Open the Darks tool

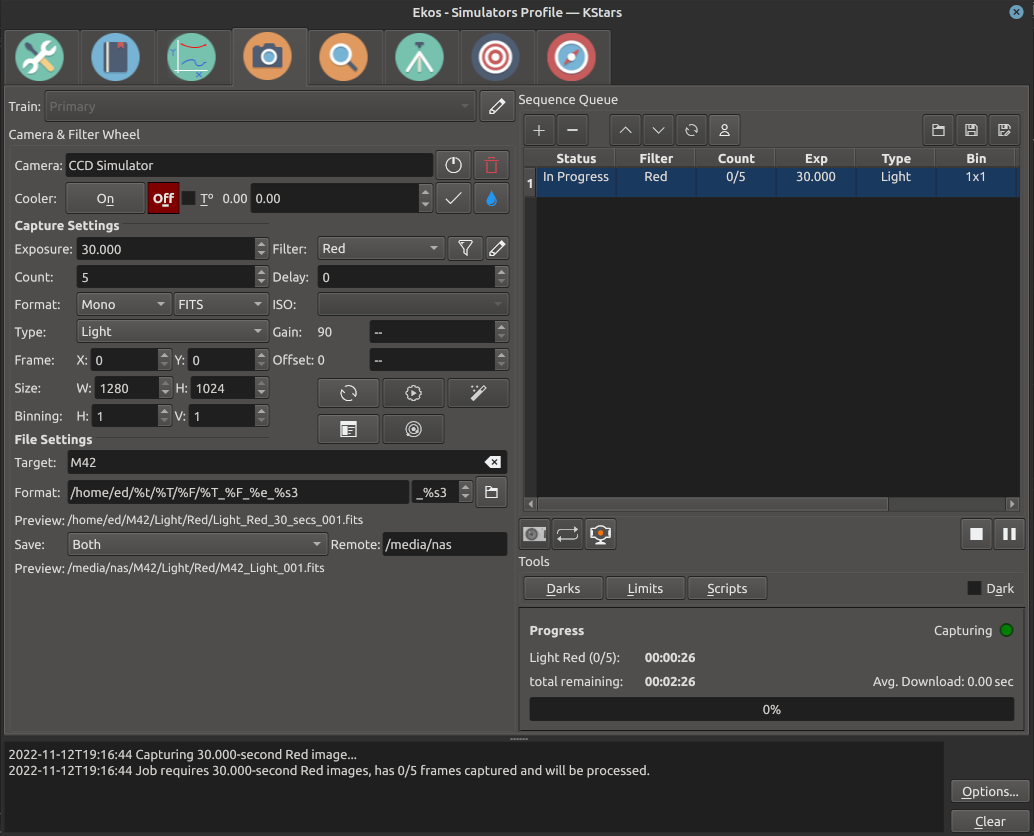(562, 588)
